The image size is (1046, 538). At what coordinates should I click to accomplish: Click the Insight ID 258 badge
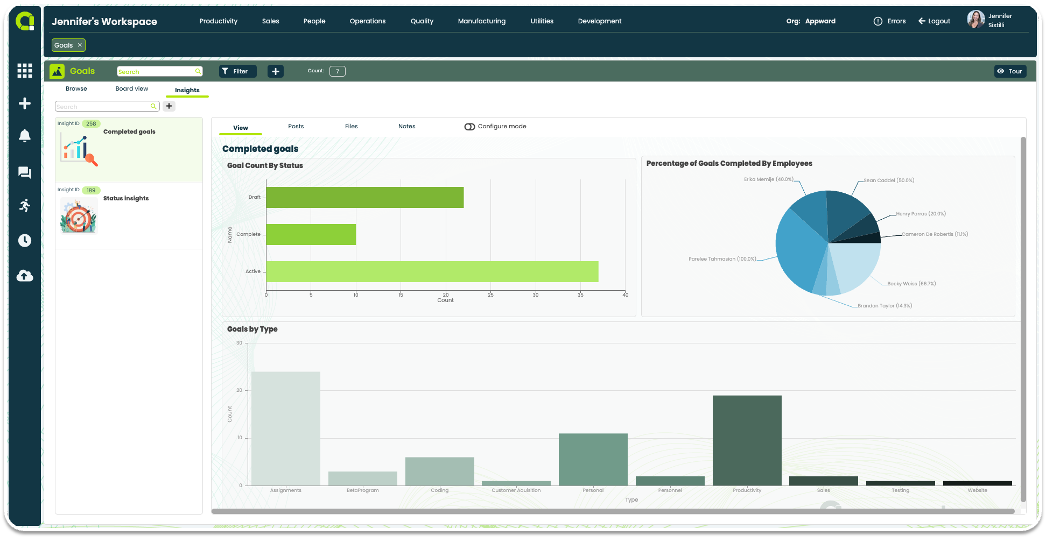coord(91,123)
